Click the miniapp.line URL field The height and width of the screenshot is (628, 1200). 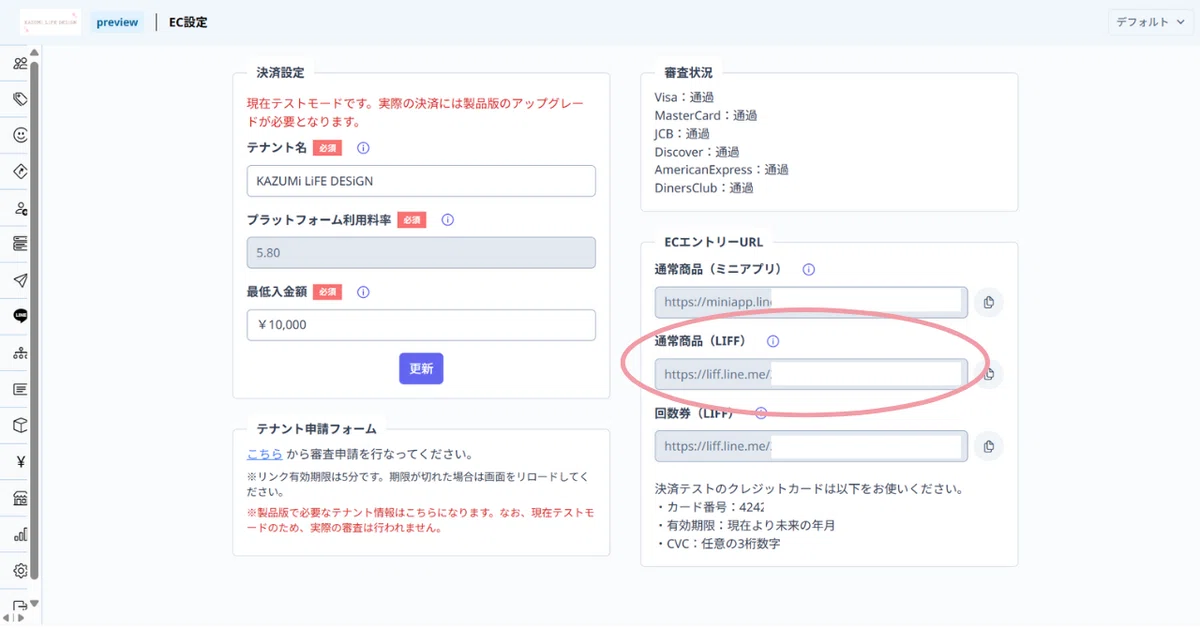(x=811, y=302)
